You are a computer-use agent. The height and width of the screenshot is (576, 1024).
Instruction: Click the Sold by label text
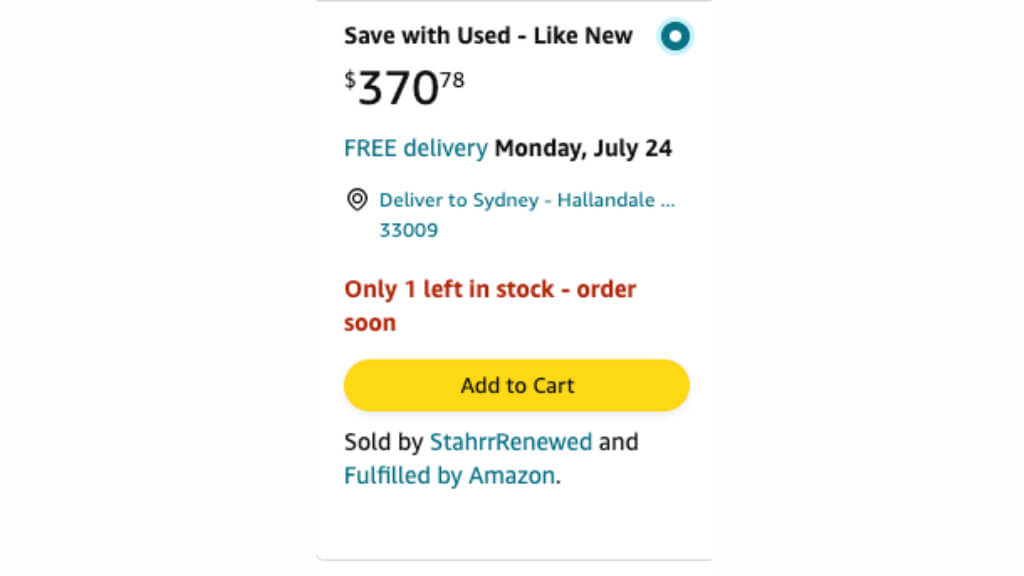pyautogui.click(x=383, y=441)
